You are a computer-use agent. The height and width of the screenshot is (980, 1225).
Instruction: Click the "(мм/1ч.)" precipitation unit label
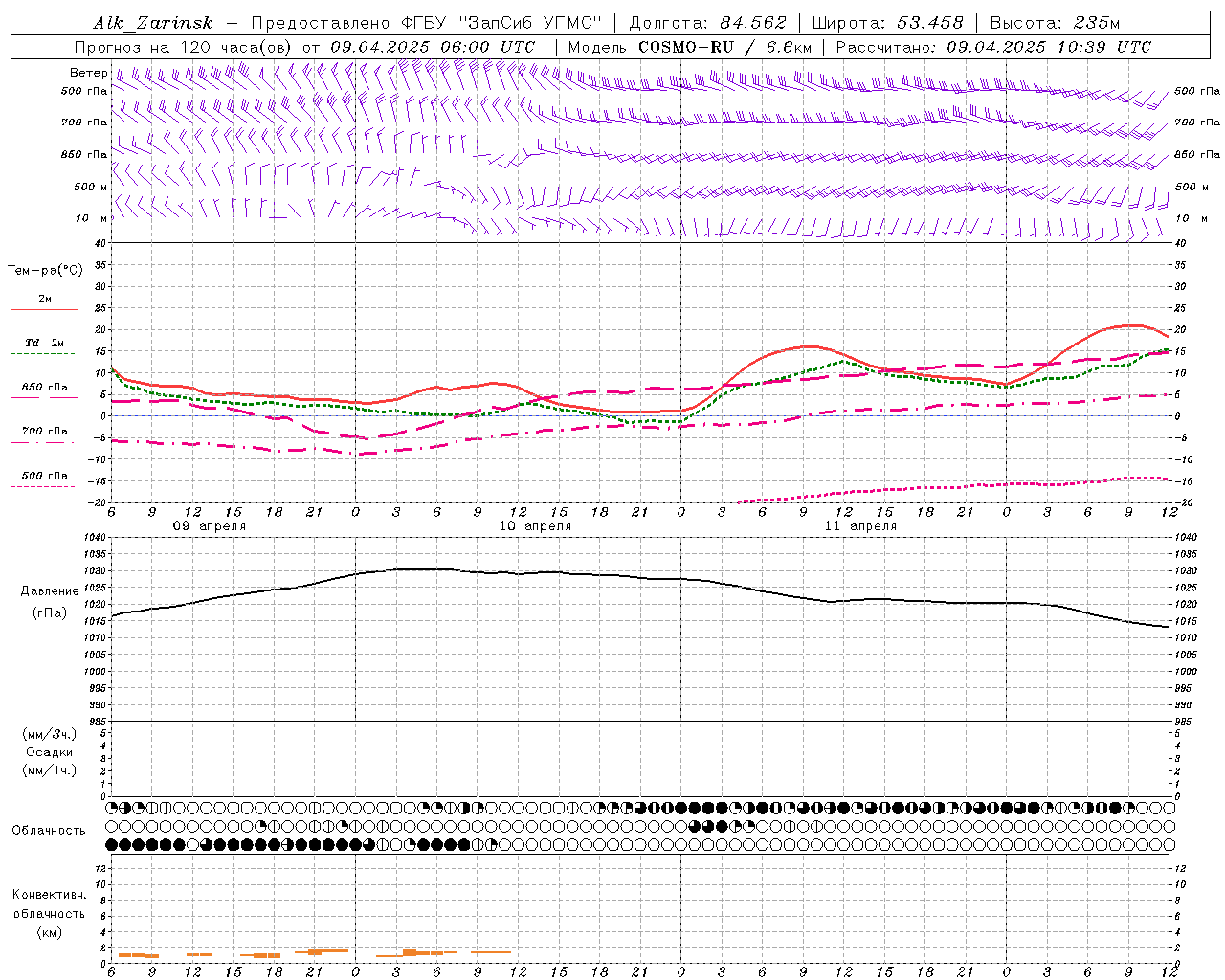tap(50, 770)
